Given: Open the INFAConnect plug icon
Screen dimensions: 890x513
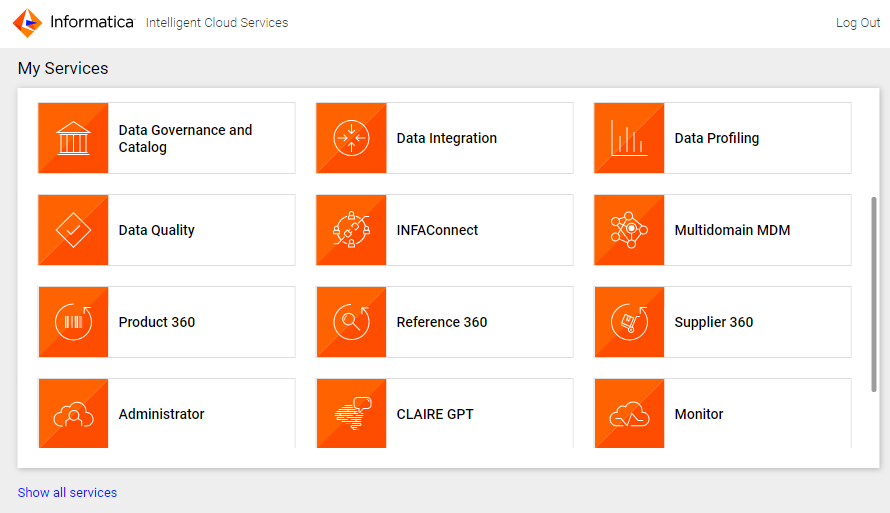Looking at the screenshot, I should click(x=351, y=230).
